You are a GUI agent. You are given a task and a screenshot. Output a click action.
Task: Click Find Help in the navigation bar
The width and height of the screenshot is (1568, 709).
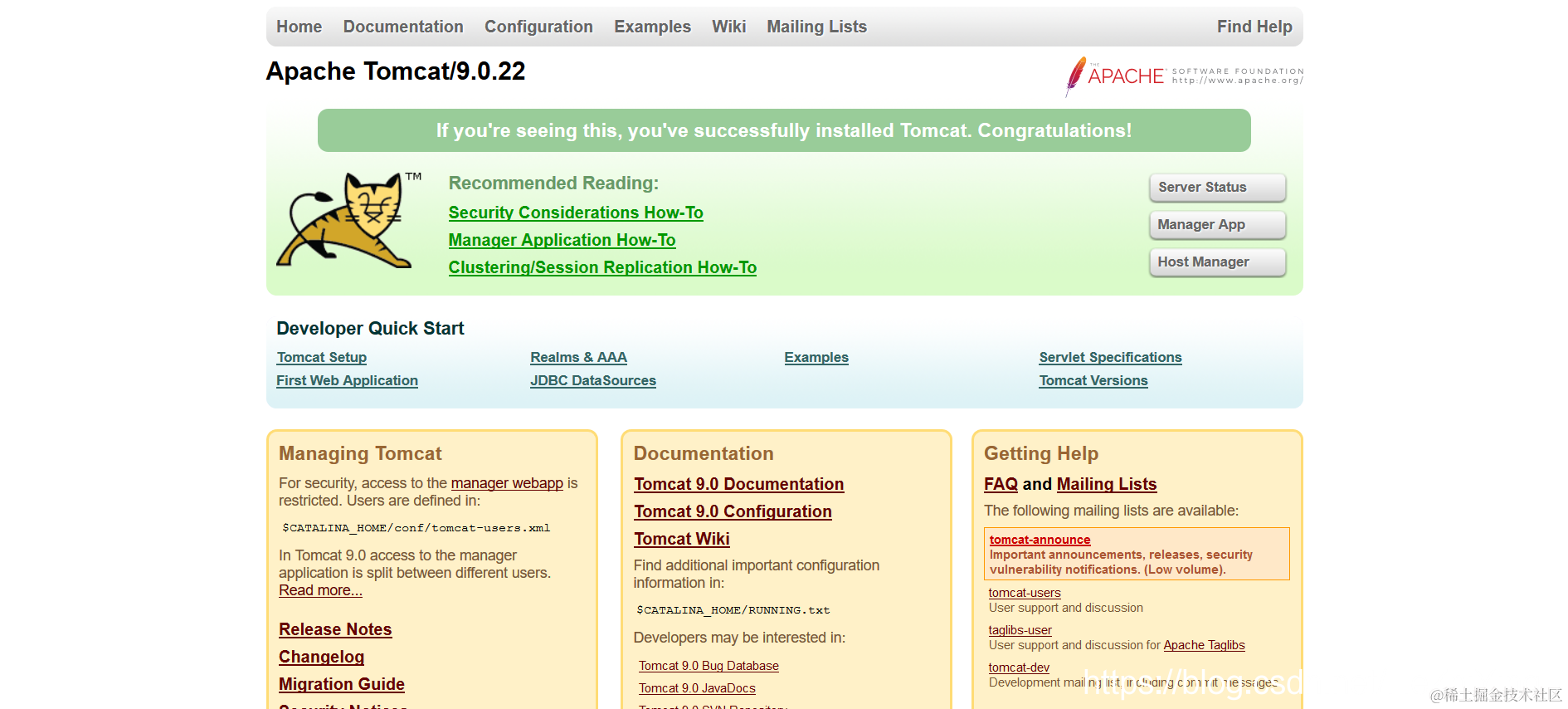click(1254, 27)
